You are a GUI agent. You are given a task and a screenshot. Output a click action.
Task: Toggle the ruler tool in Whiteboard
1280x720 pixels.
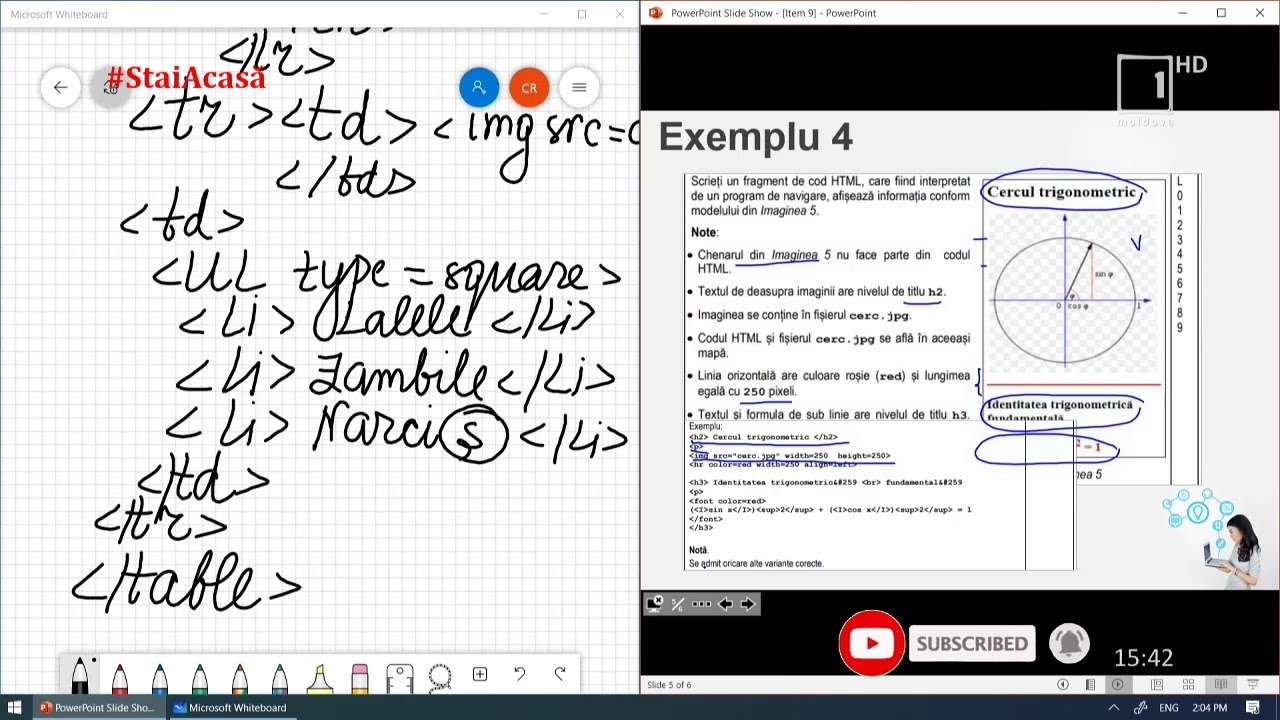coord(400,678)
